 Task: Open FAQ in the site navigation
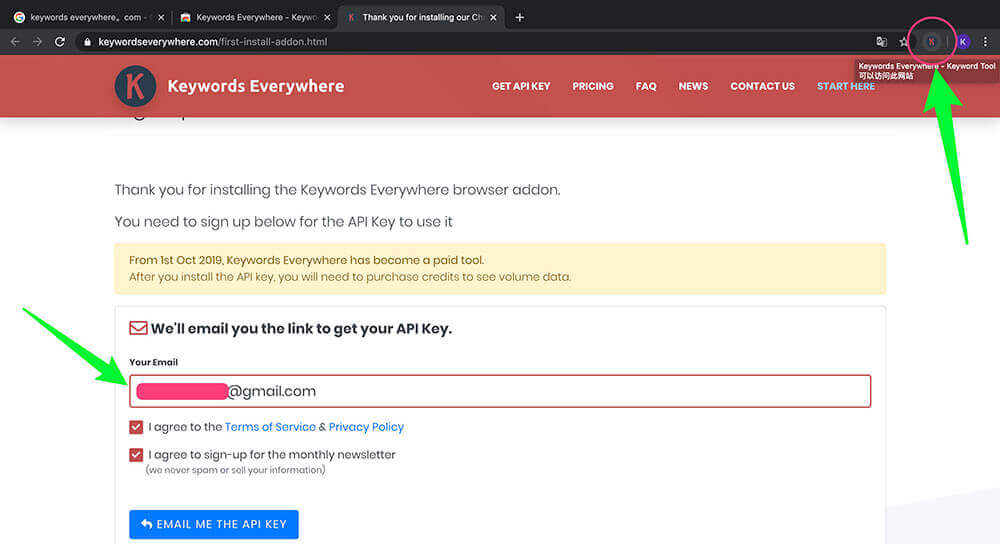[645, 86]
